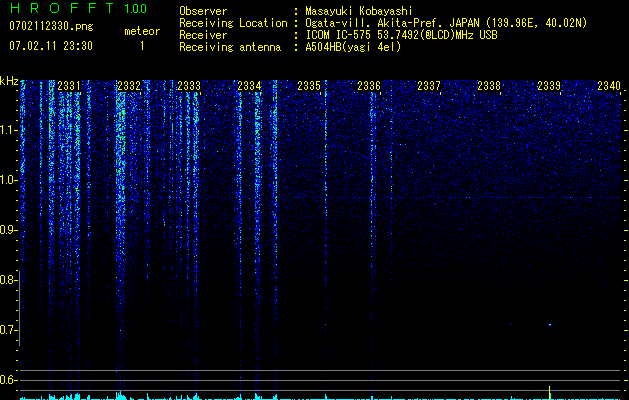The height and width of the screenshot is (400, 629).
Task: Click the 1.0 frequency axis label
Action: 8,180
